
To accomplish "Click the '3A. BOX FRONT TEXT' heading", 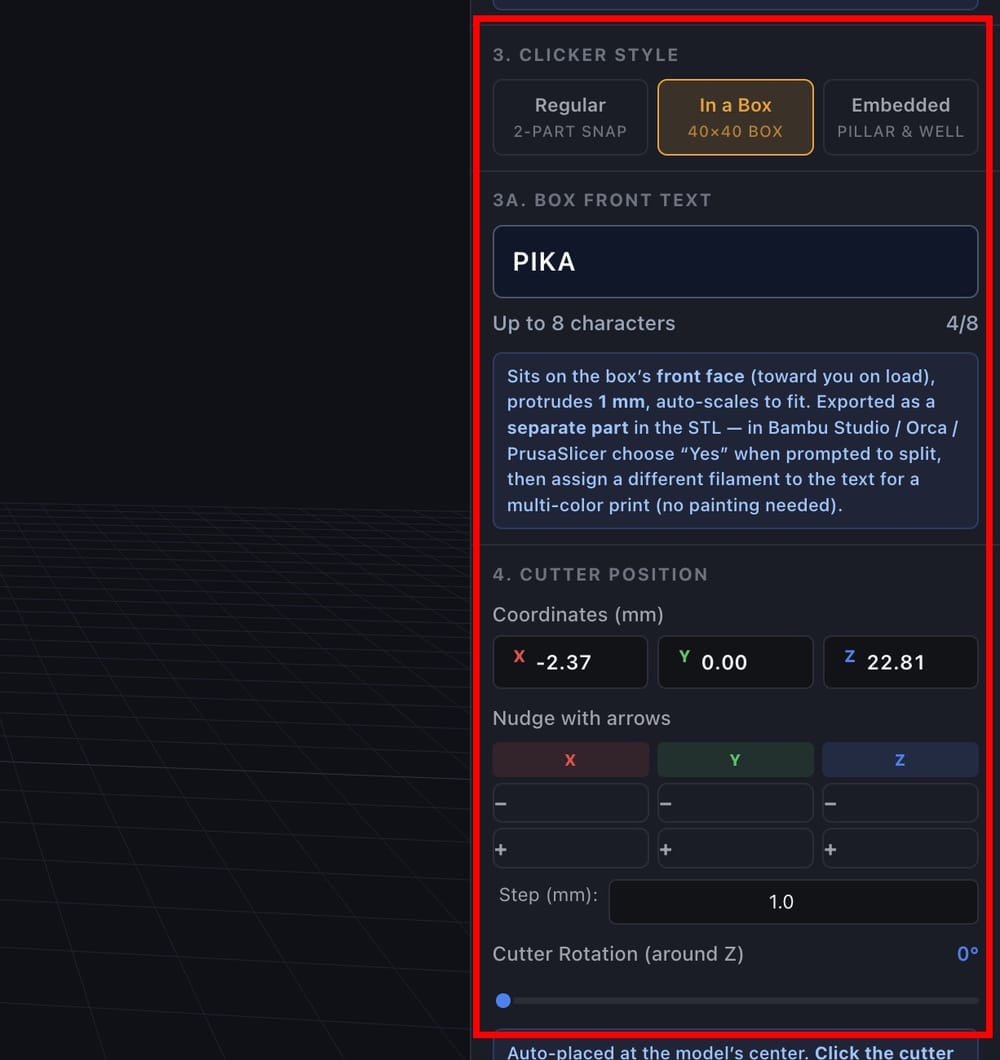I will 602,200.
